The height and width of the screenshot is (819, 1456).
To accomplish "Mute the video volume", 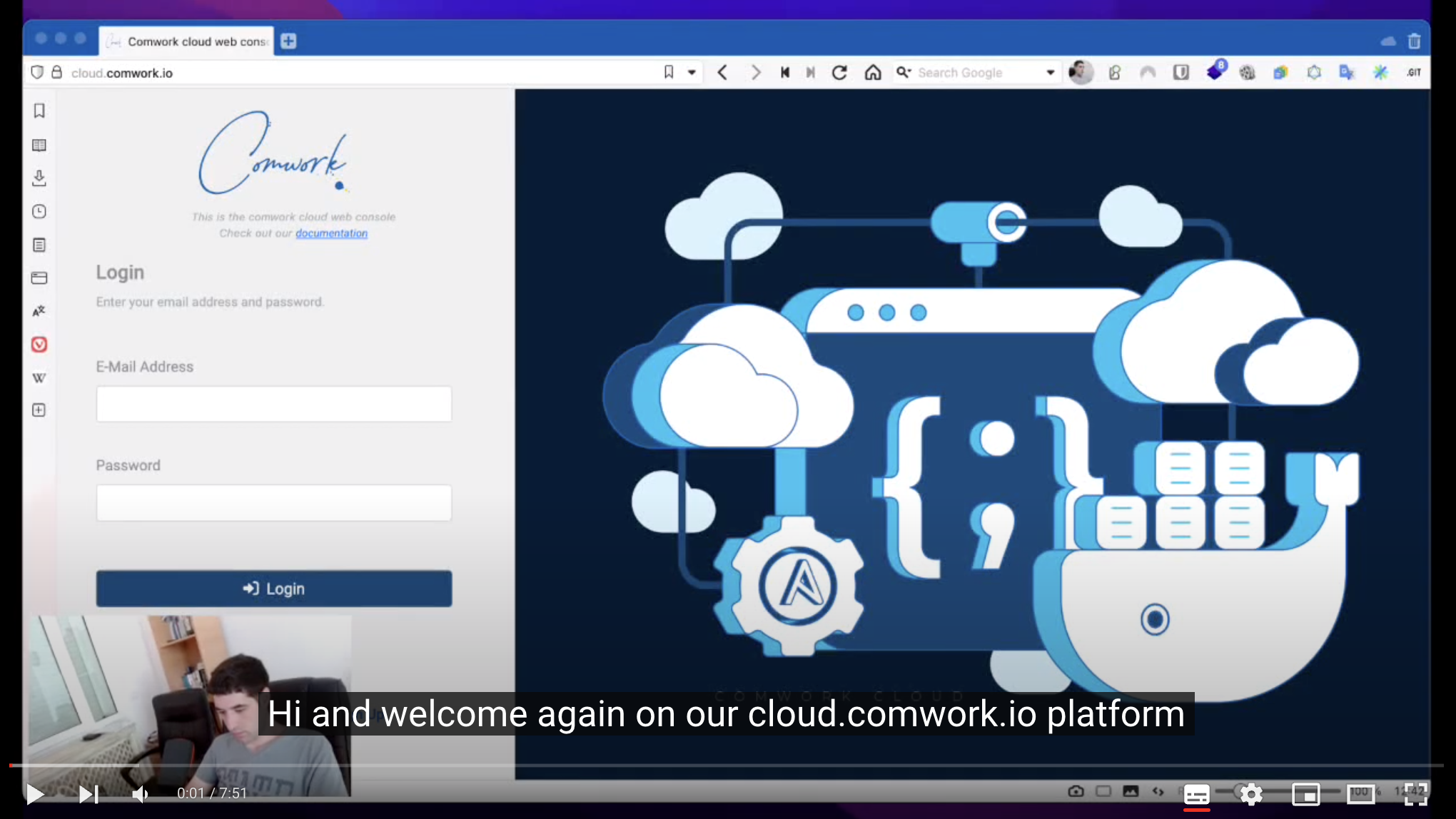I will [x=141, y=793].
